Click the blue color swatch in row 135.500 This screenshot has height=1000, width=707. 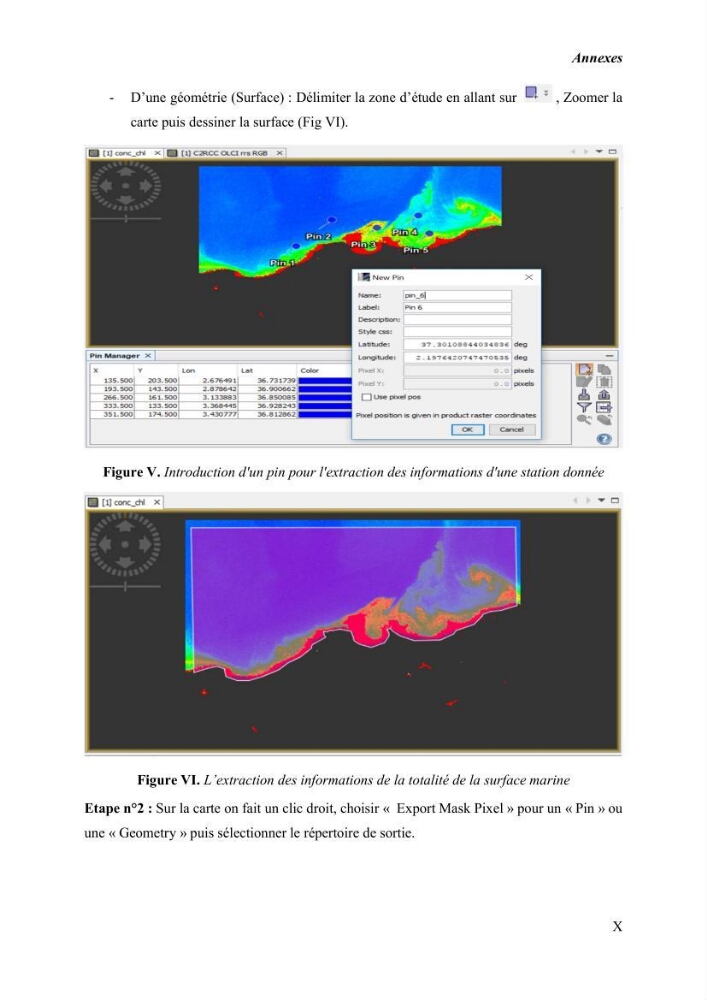(325, 381)
